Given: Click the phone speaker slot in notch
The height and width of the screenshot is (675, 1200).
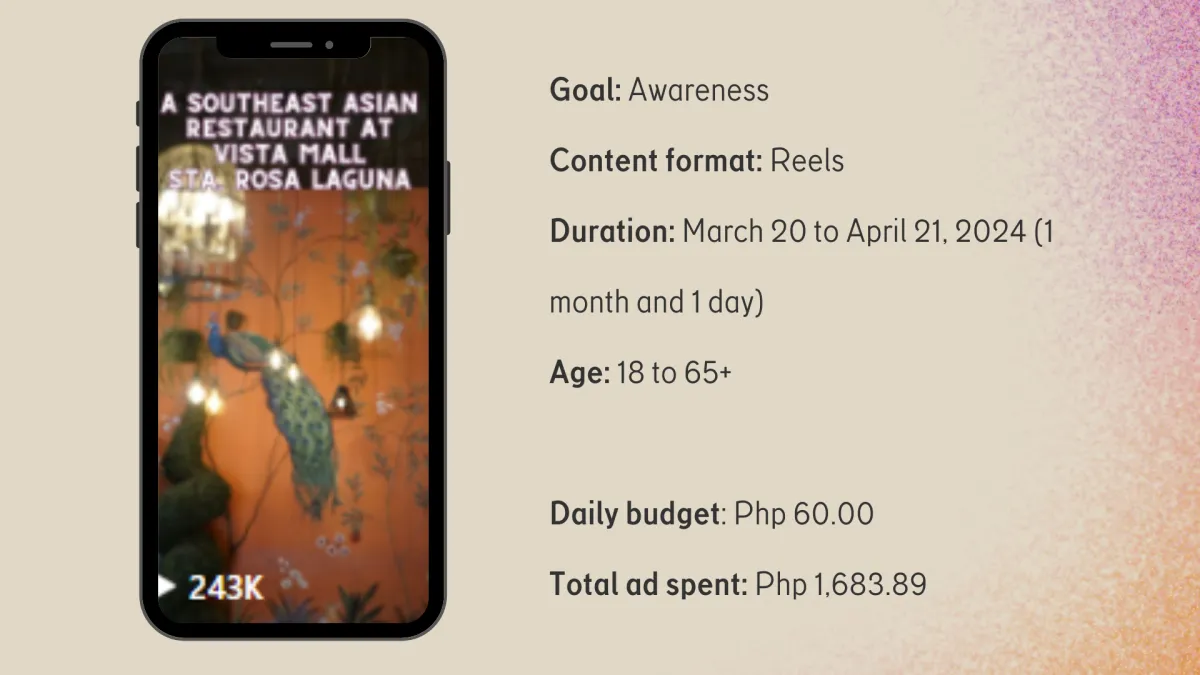Looking at the screenshot, I should tap(291, 44).
